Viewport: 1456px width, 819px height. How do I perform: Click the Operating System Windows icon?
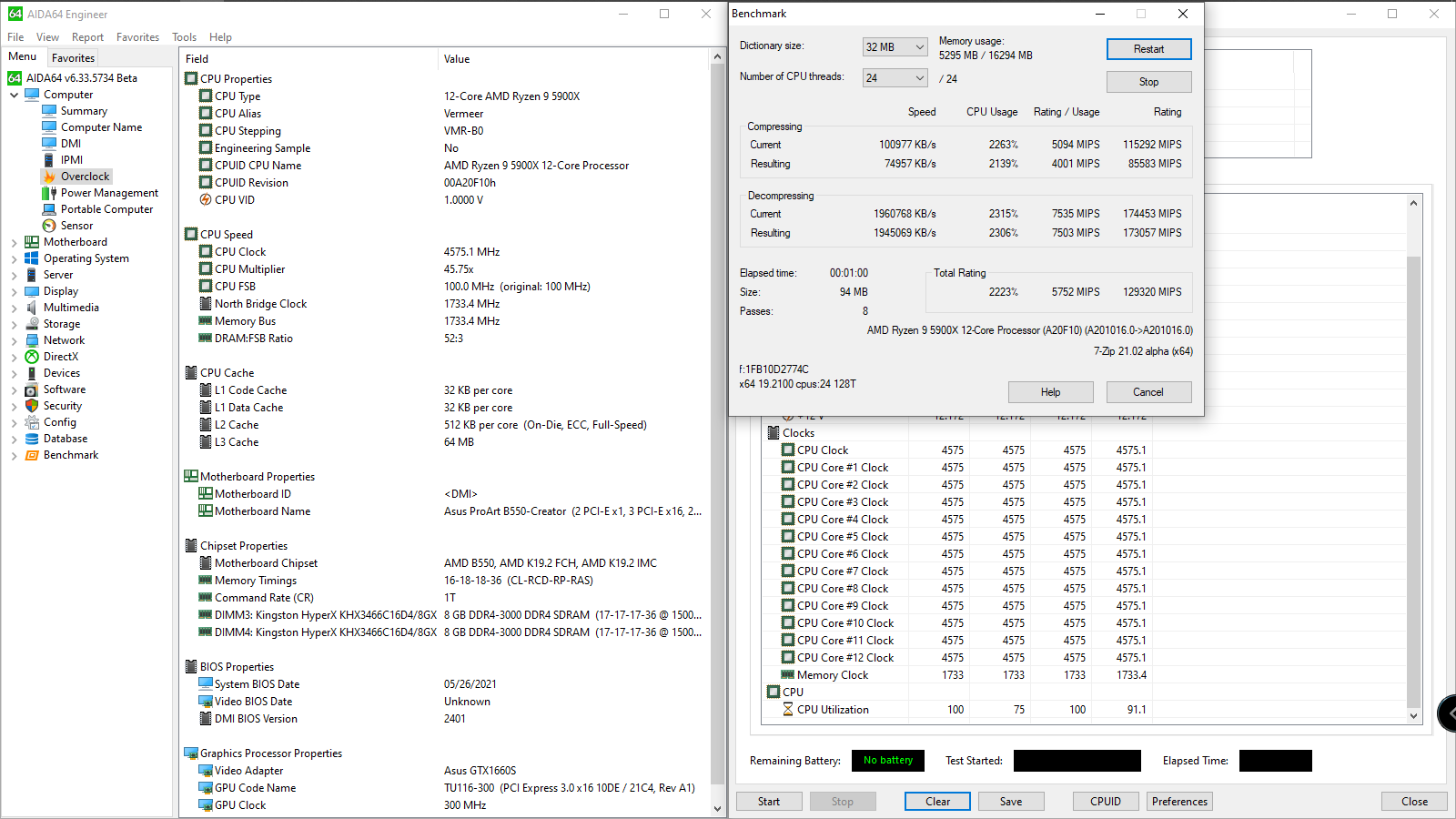[32, 258]
